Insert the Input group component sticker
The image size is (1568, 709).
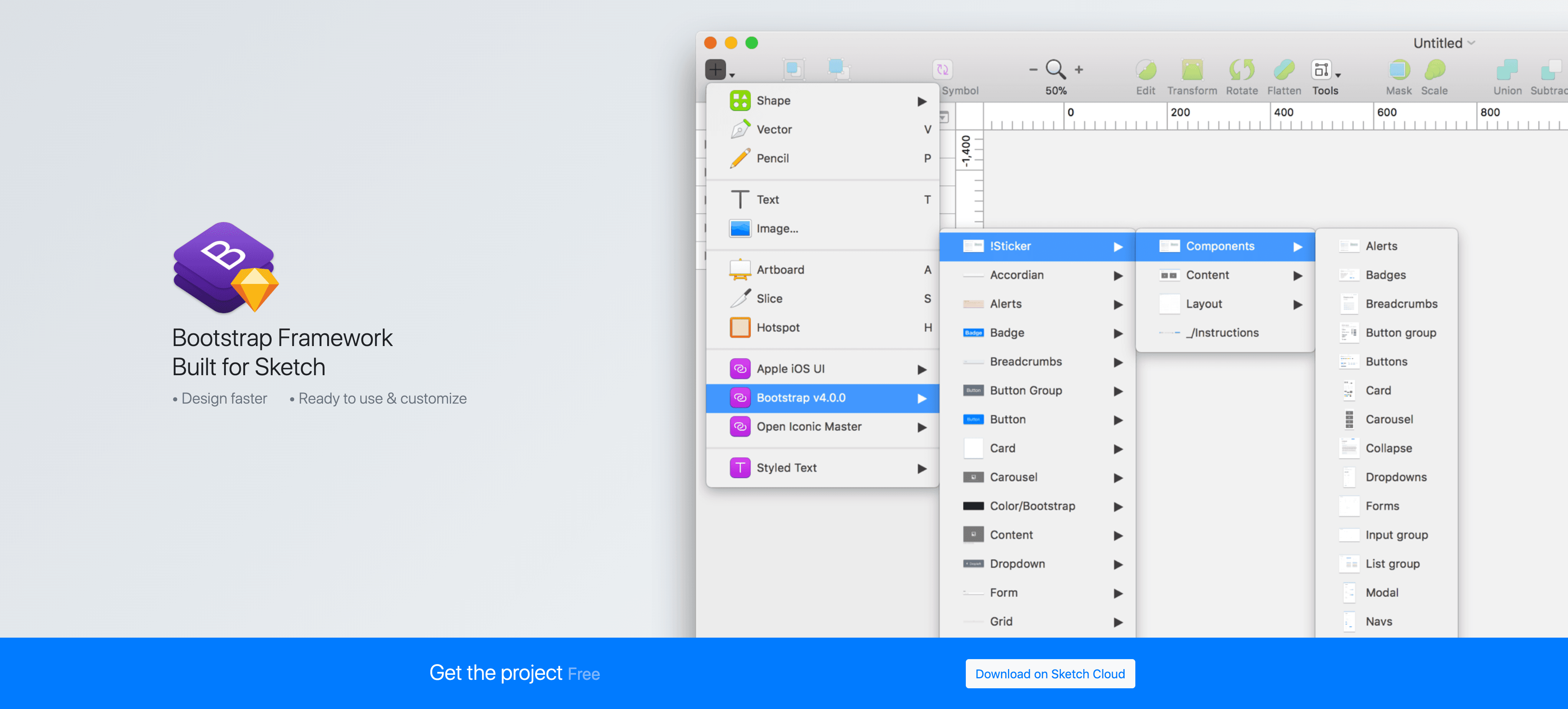coord(1387,535)
